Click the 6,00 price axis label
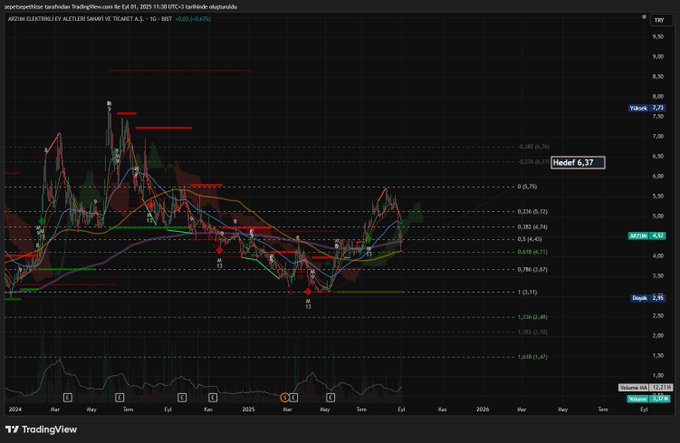The image size is (680, 443). [x=658, y=176]
